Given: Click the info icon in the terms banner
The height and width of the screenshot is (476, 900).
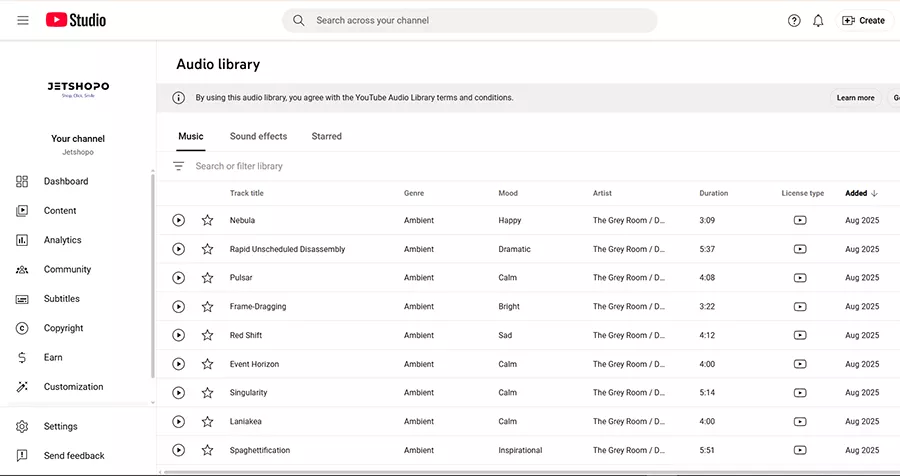Looking at the screenshot, I should pos(179,98).
